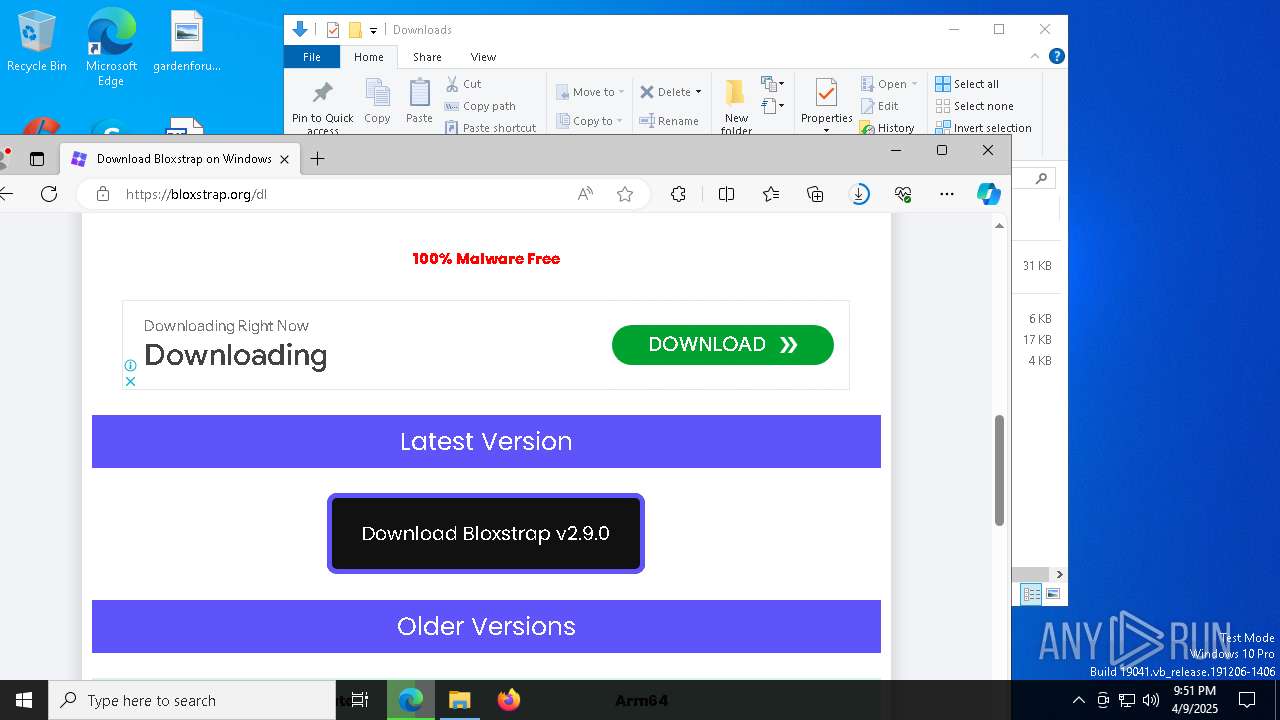The image size is (1280, 720).
Task: Click History in Explorer ribbon
Action: pos(886,128)
